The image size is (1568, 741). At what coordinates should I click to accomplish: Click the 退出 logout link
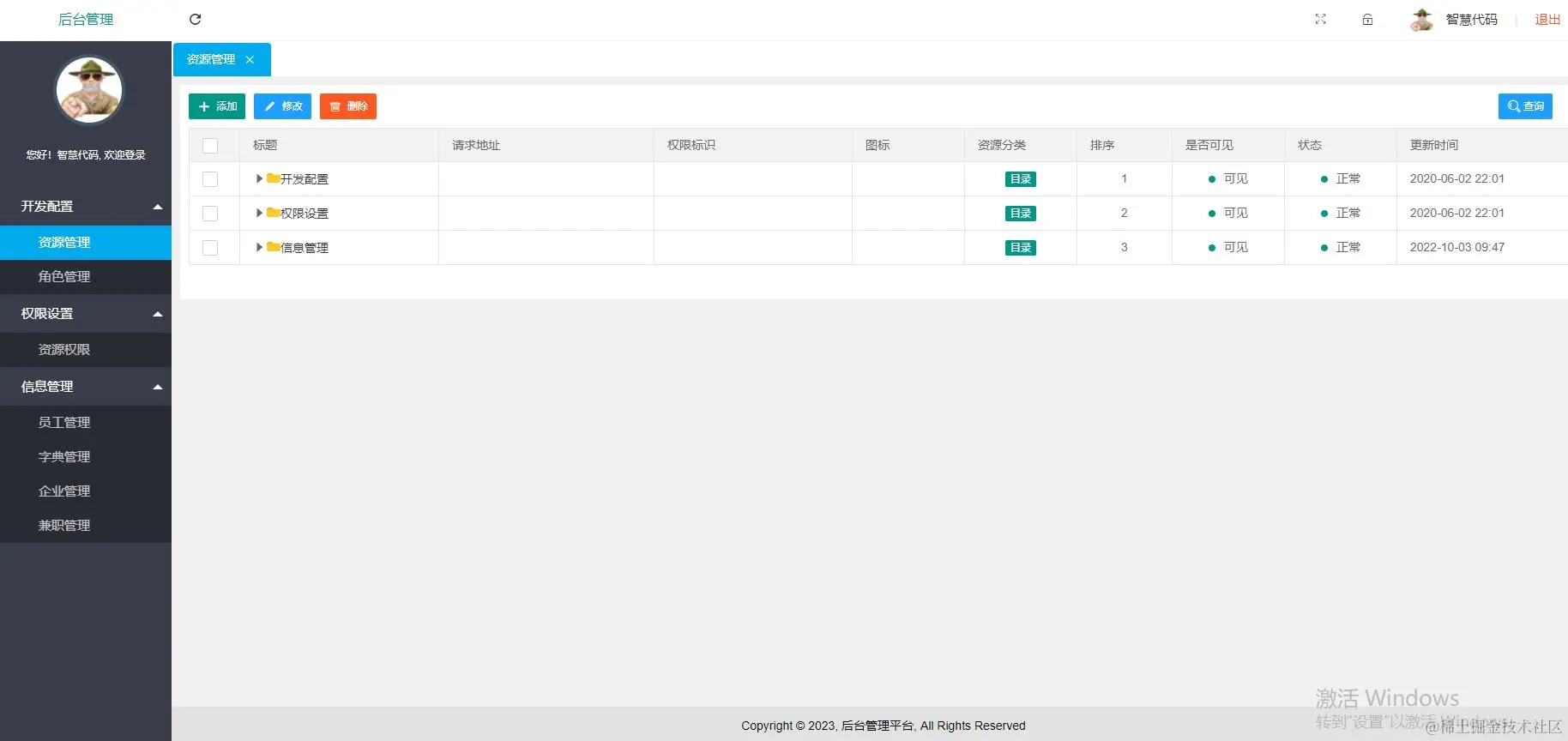1547,20
